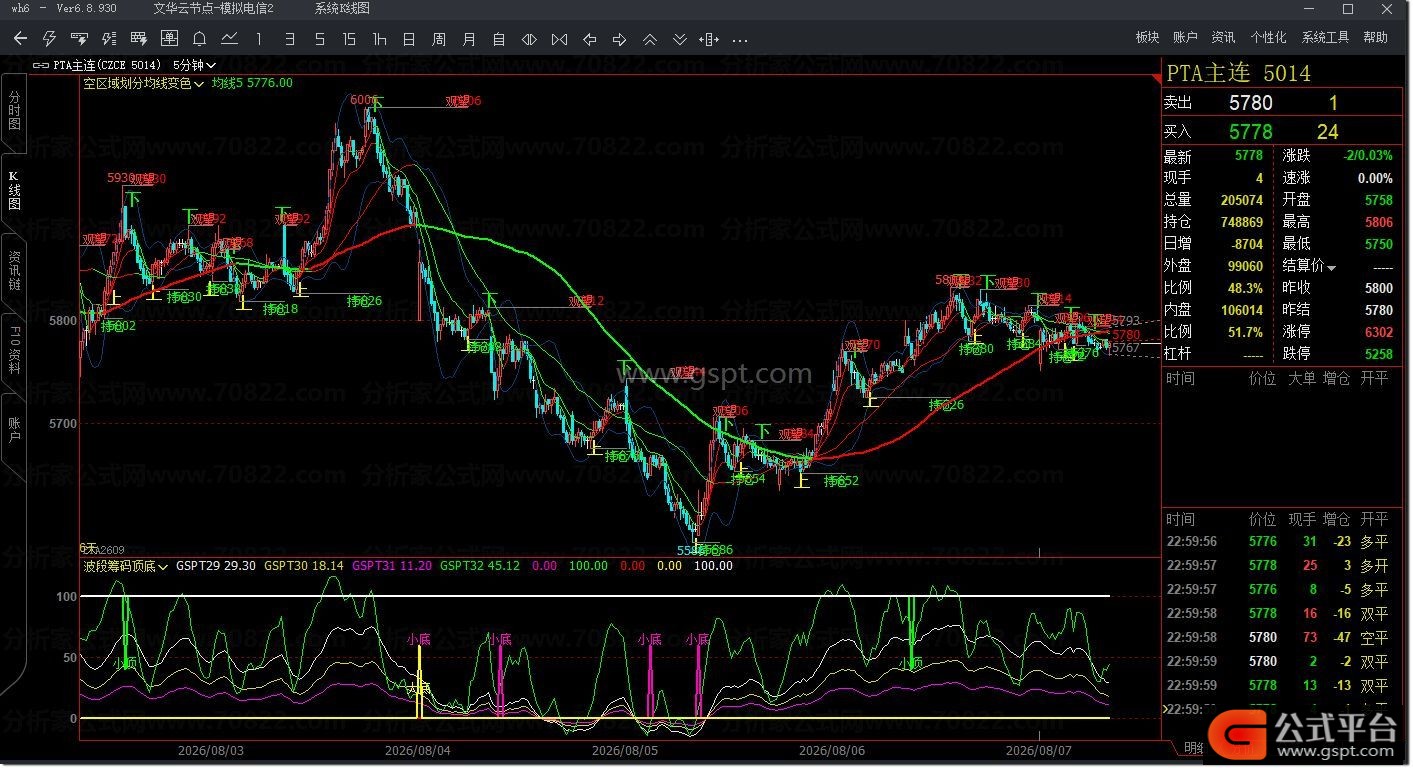The width and height of the screenshot is (1413, 768).
Task: Go to previous contract with left arrow
Action: (x=589, y=39)
